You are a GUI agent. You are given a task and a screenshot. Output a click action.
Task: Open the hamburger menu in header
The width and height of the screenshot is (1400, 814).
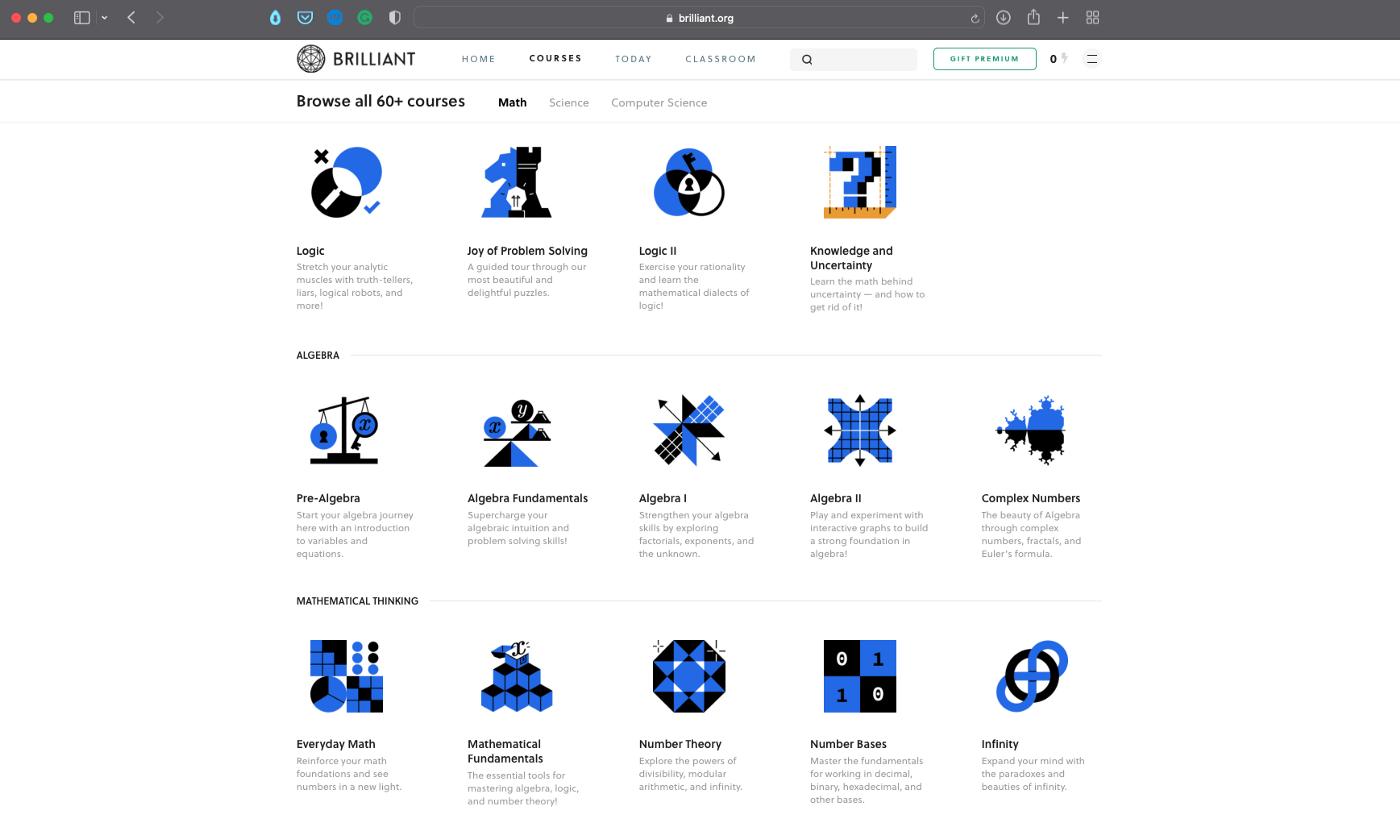(x=1092, y=59)
